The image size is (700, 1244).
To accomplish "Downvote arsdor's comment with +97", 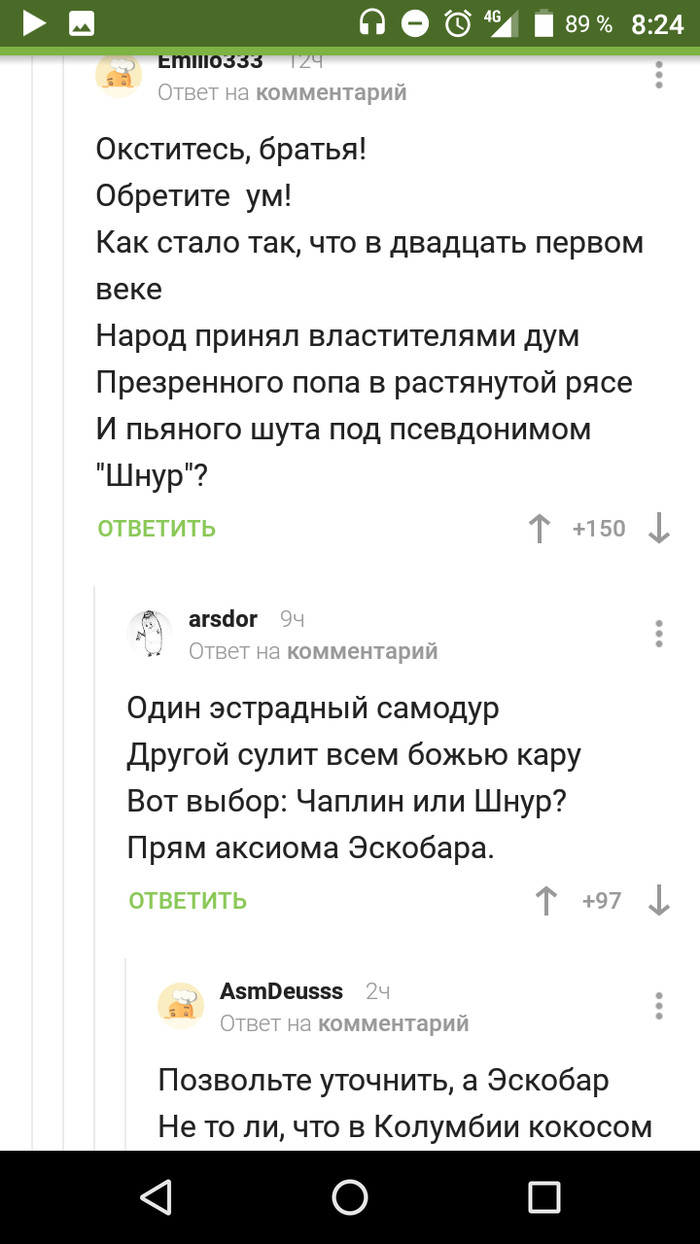I will [659, 900].
